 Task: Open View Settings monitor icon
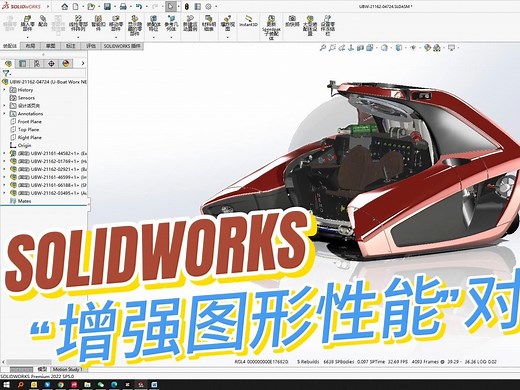451,48
